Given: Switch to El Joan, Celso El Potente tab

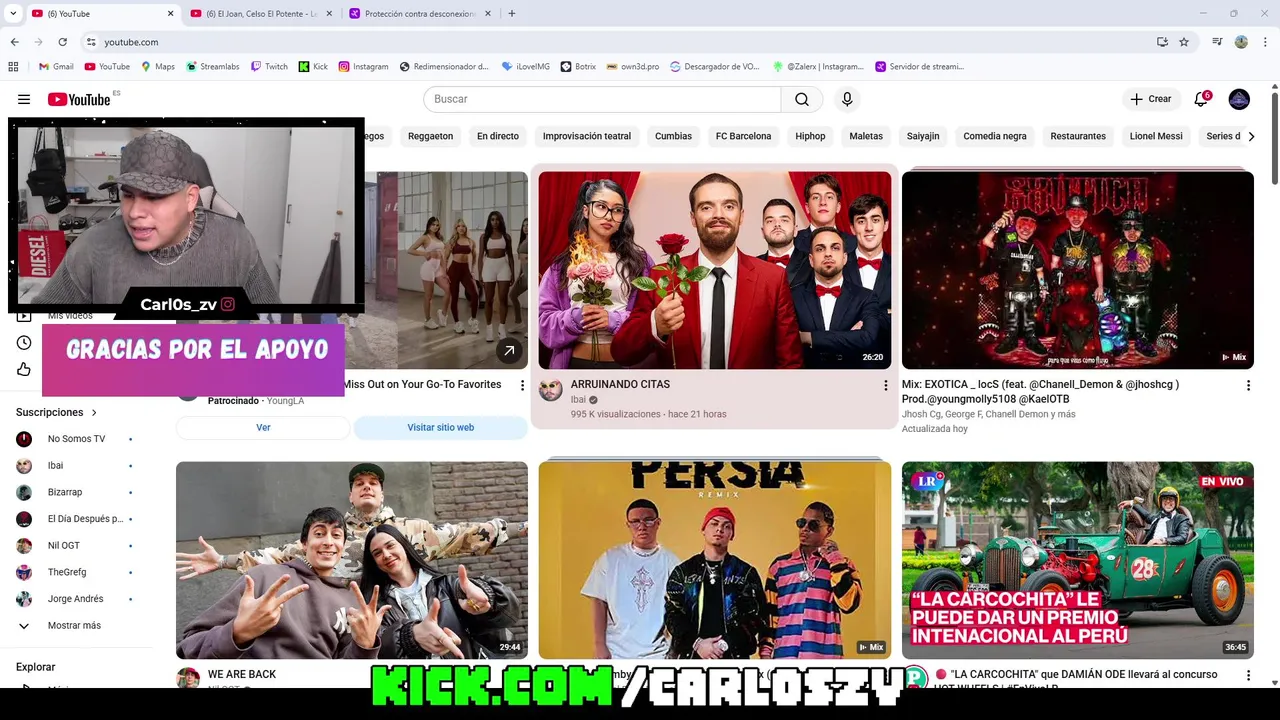Looking at the screenshot, I should pos(260,13).
